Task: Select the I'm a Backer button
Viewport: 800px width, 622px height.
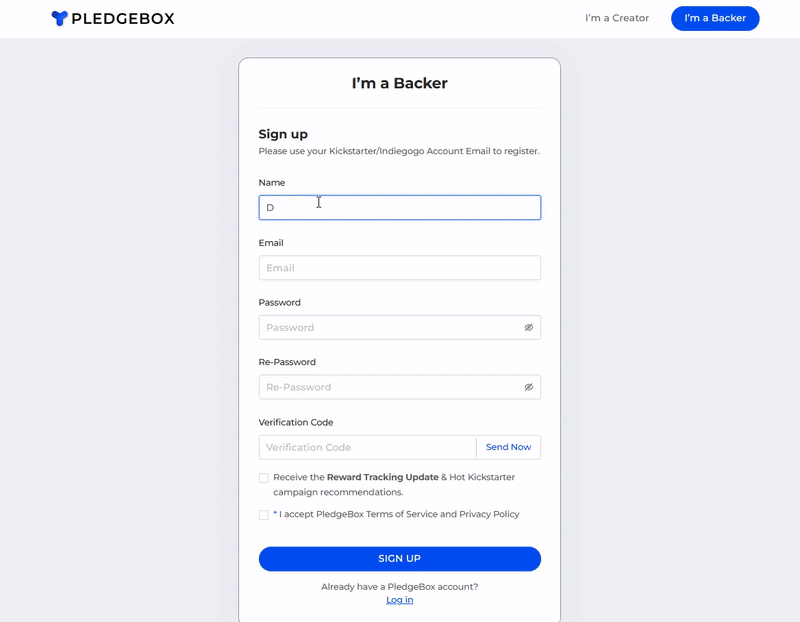Action: (x=715, y=18)
